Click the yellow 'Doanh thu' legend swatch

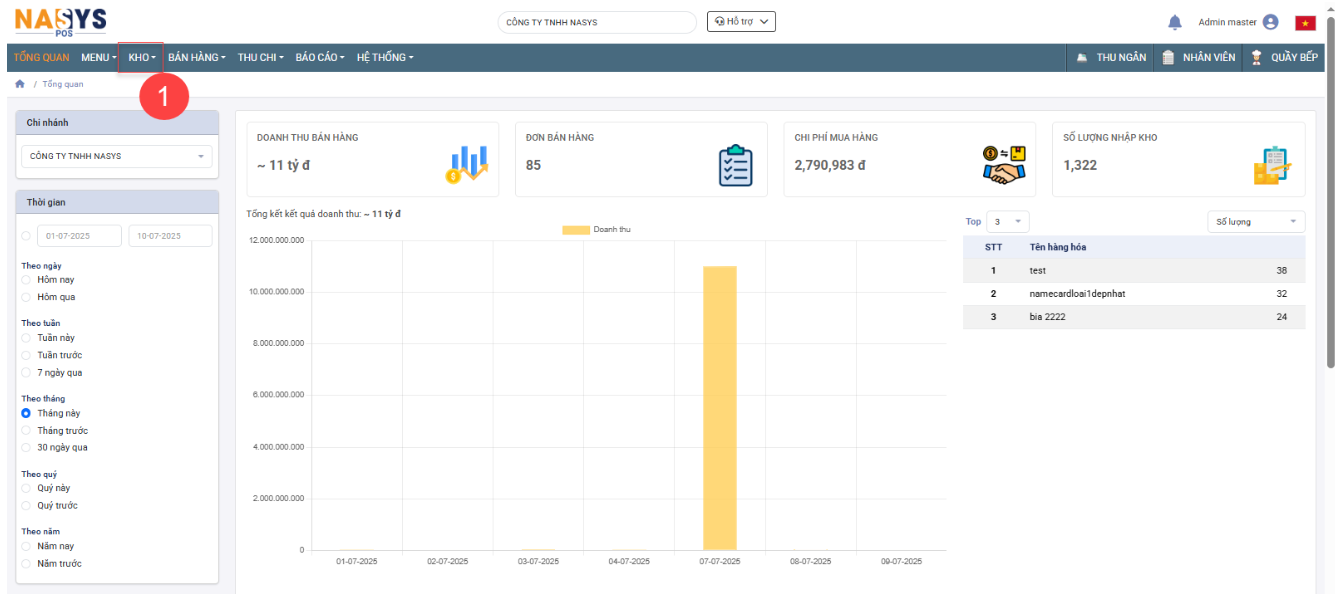coord(575,230)
